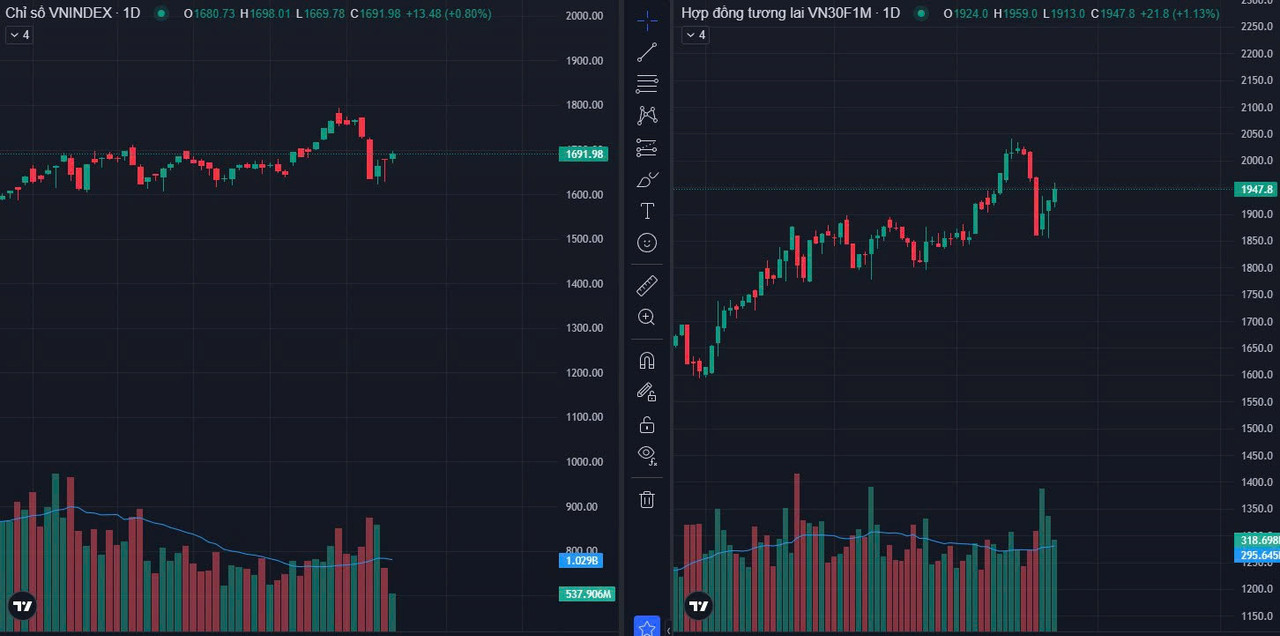Open the forecasting and position tools

tap(647, 148)
